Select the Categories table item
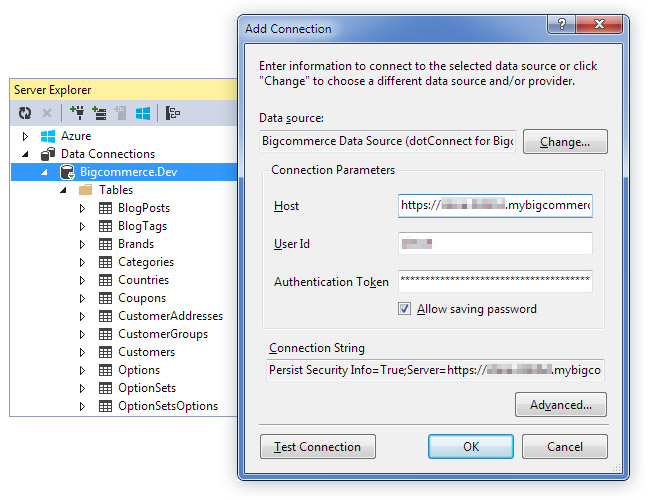Viewport: 650px width, 500px height. (x=145, y=262)
